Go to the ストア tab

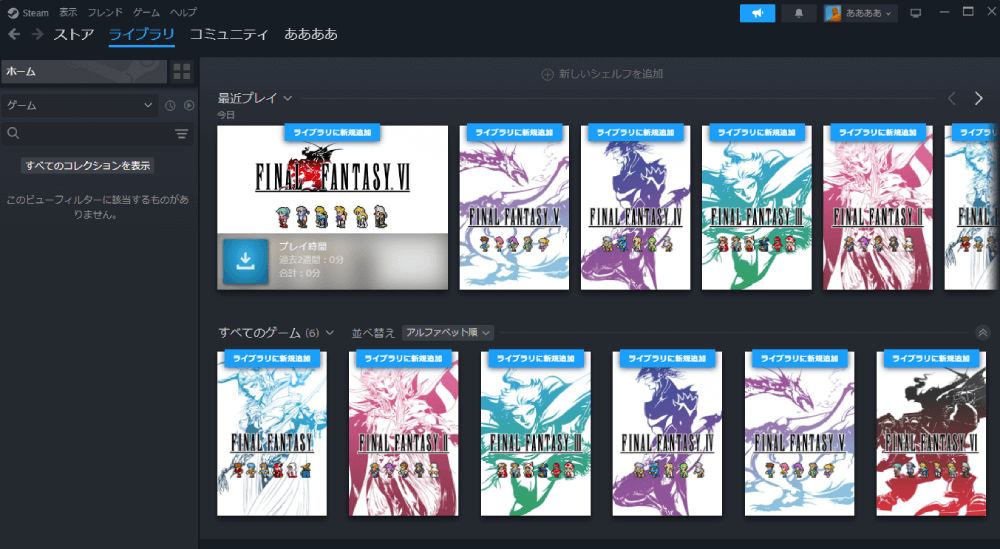coord(74,34)
